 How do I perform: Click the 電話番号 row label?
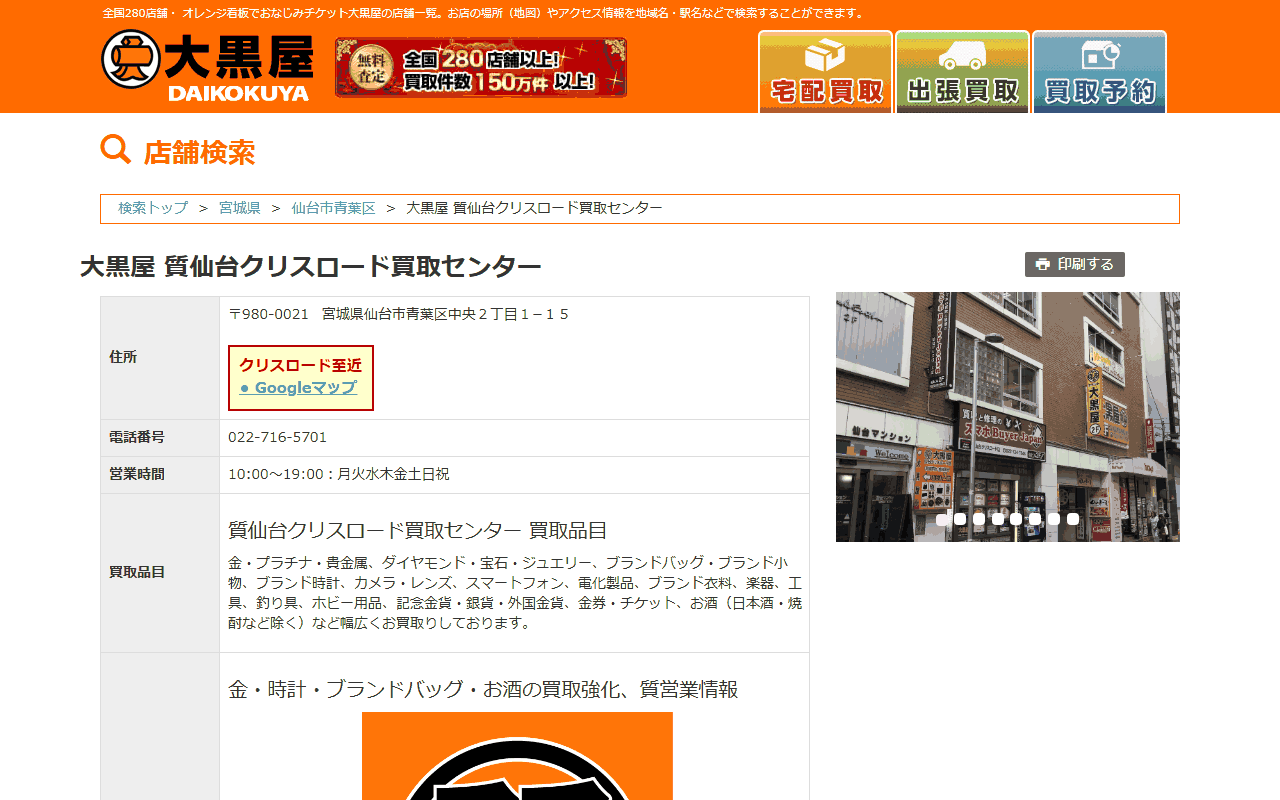point(137,437)
